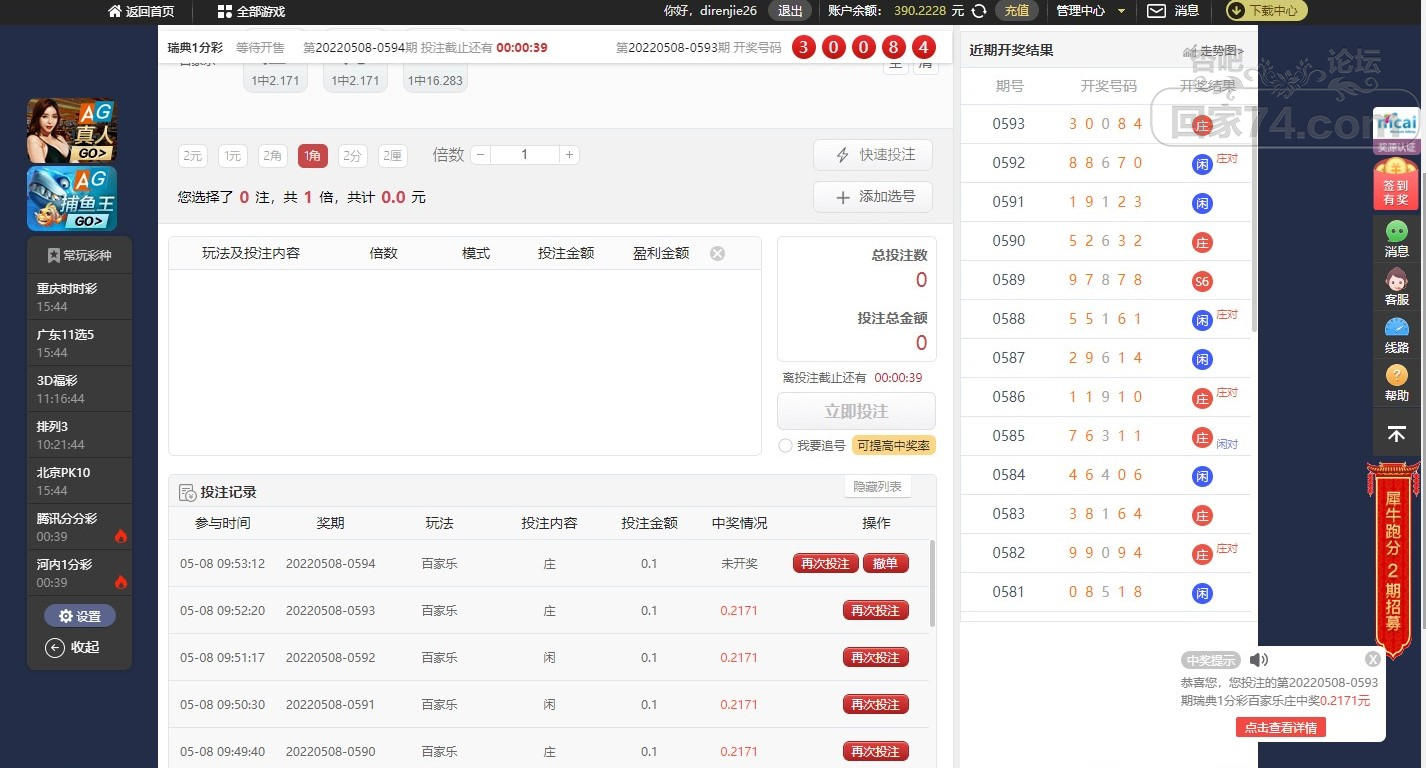This screenshot has height=768, width=1426.
Task: Select the 2分 bet unit
Action: click(352, 155)
